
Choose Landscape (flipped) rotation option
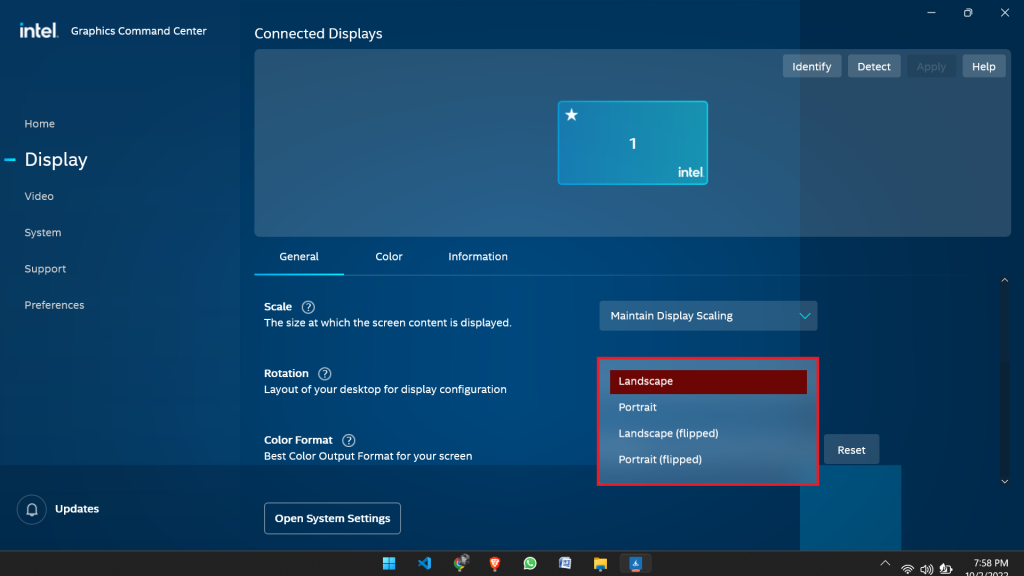[708, 434]
